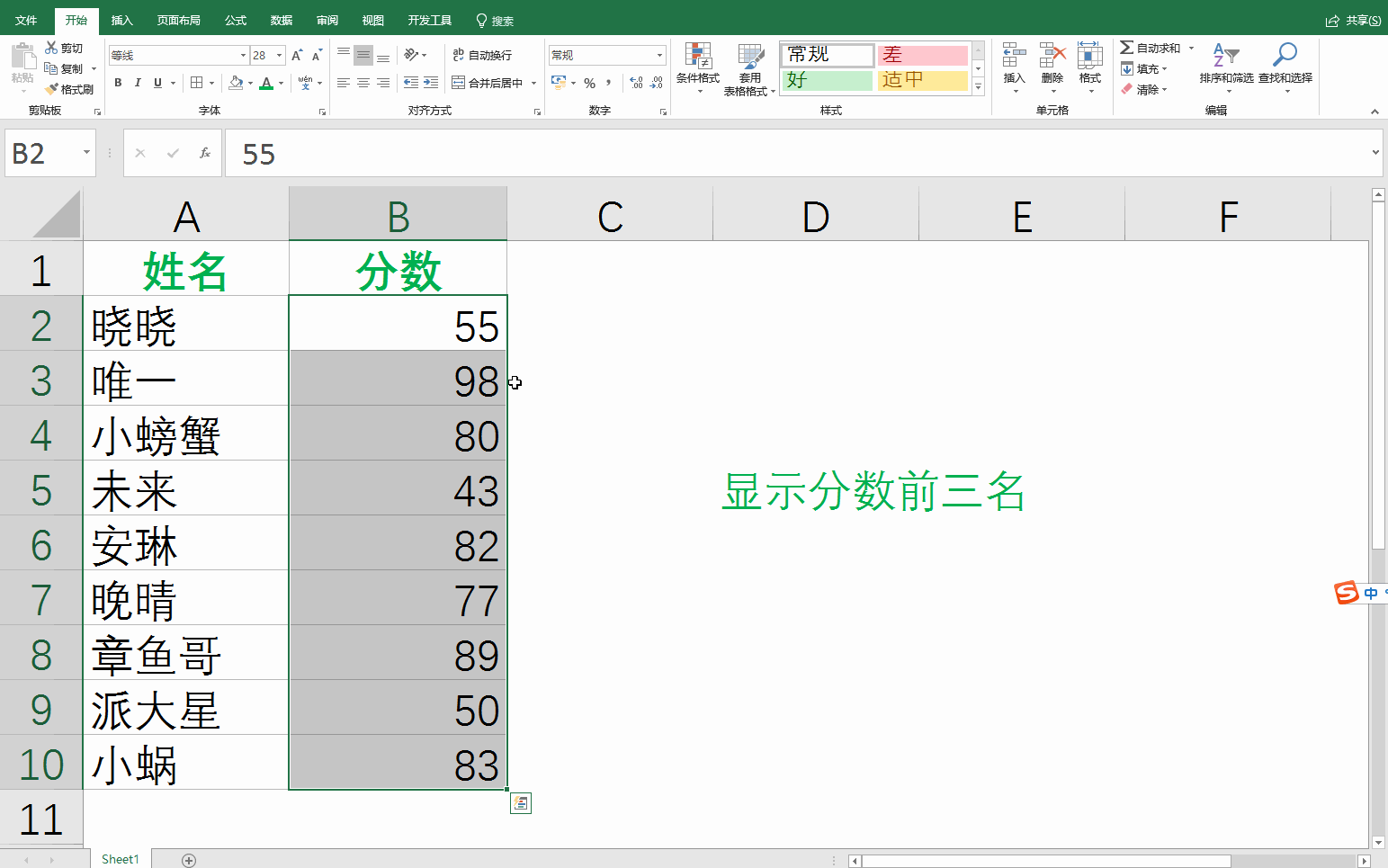Open the font size dropdown showing 28
Viewport: 1388px width, 868px height.
coord(280,56)
